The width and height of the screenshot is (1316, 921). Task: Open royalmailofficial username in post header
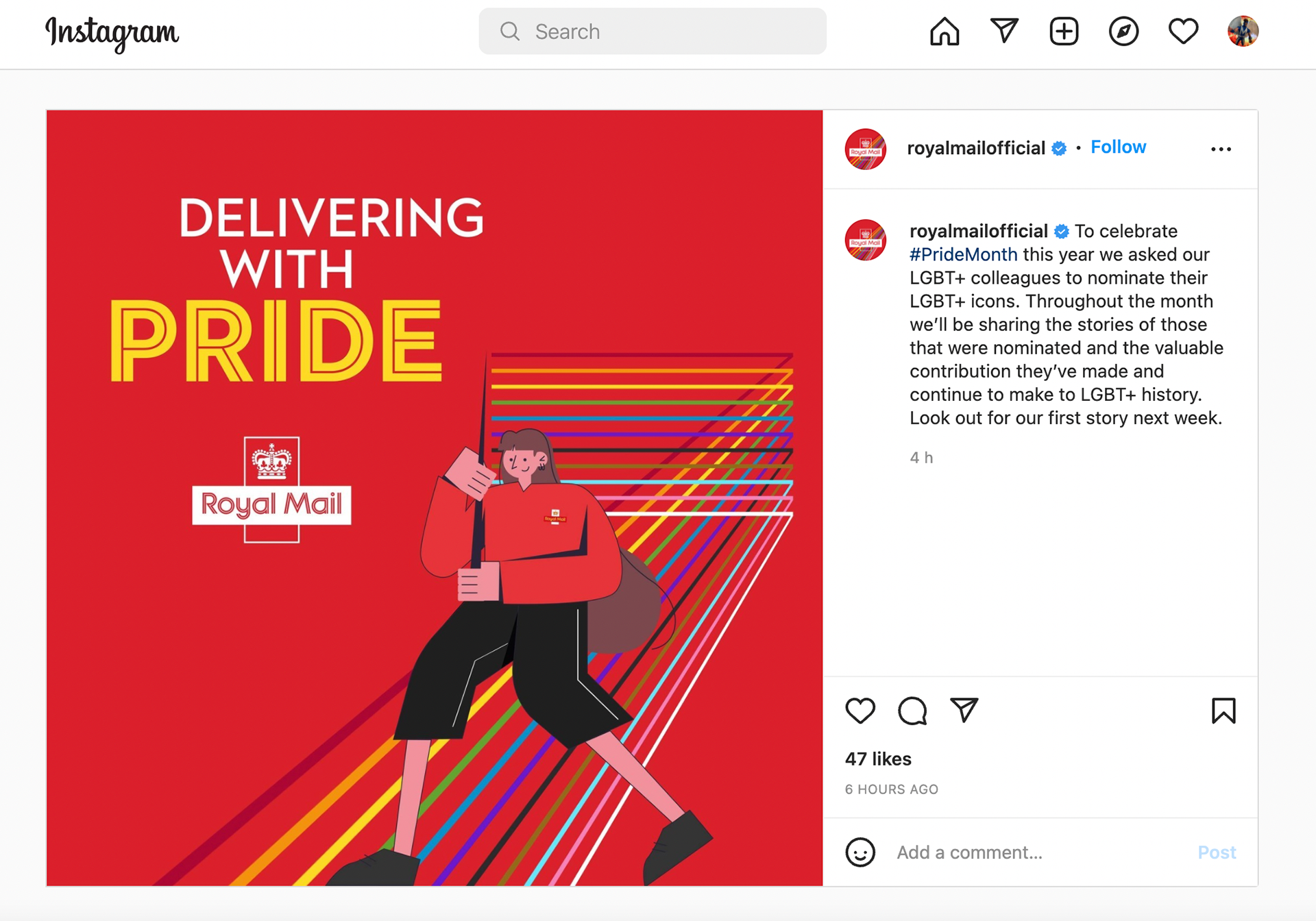(976, 148)
